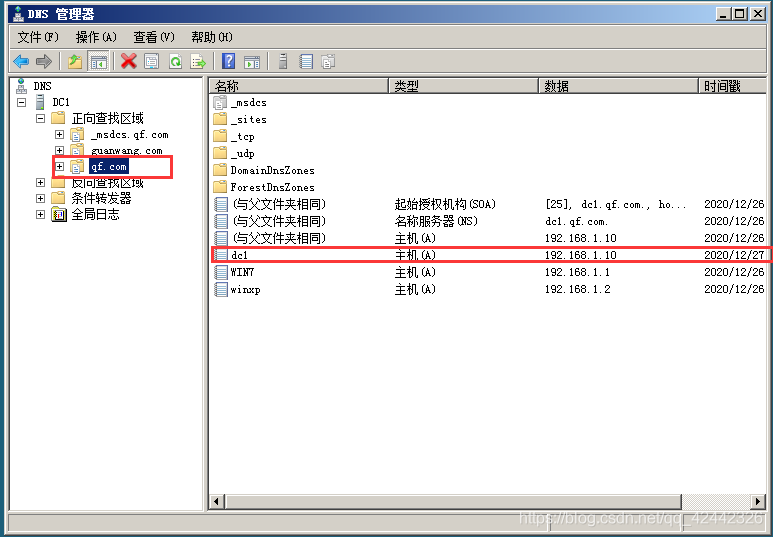Select the _tcp folder icon
The width and height of the screenshot is (773, 537).
point(220,137)
